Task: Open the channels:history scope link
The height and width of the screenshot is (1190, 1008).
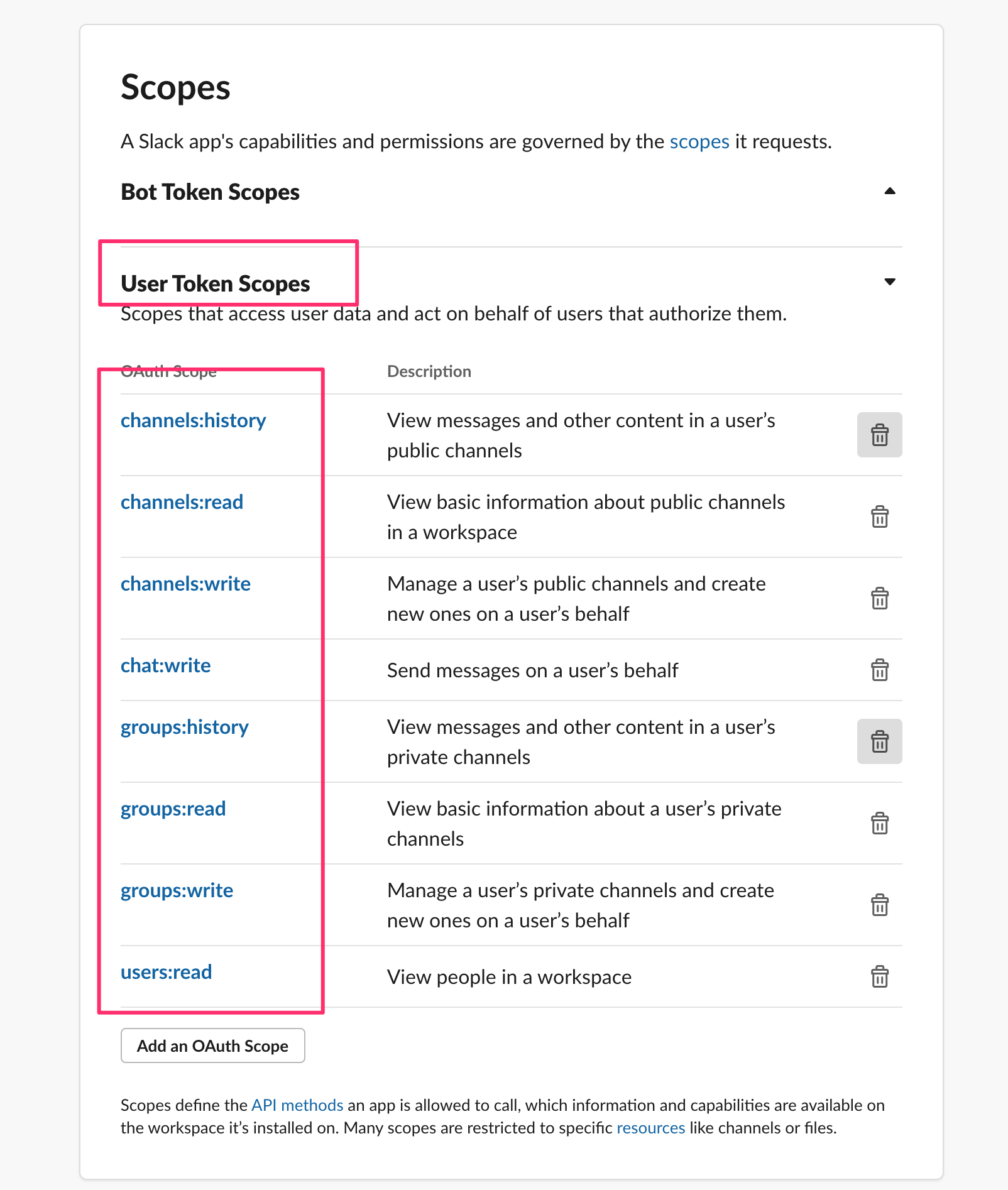Action: [193, 420]
